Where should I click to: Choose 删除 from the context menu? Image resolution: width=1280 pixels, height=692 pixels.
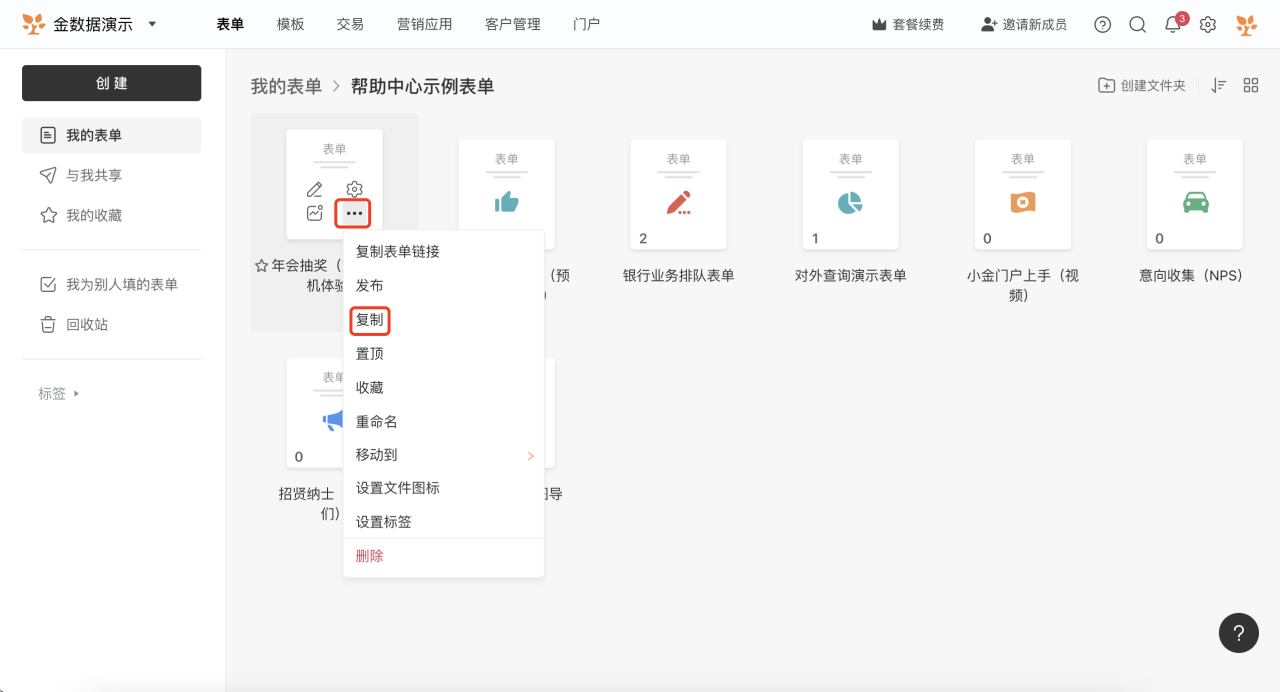coord(443,556)
